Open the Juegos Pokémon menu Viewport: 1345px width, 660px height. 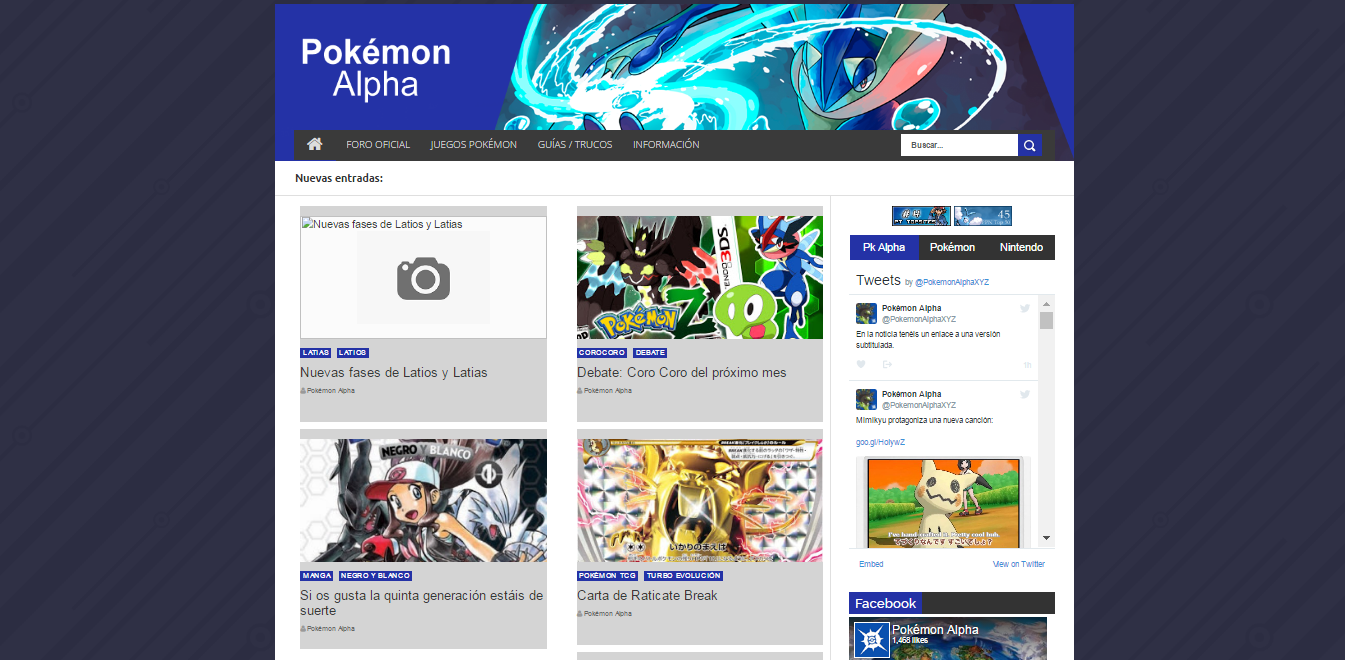click(473, 144)
